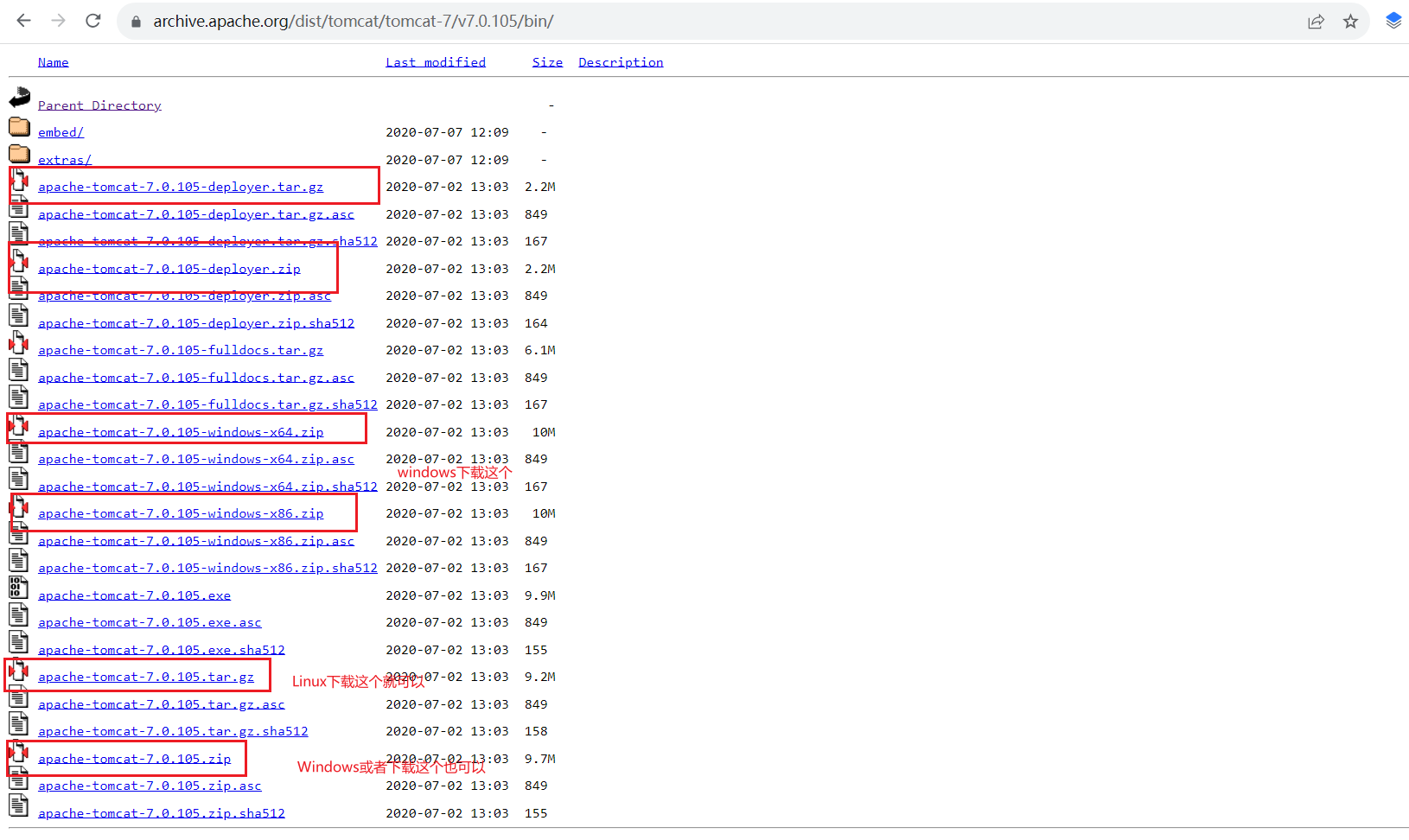The height and width of the screenshot is (840, 1409).
Task: Click archive icon for fulldocs.tar.gz
Action: point(19,344)
